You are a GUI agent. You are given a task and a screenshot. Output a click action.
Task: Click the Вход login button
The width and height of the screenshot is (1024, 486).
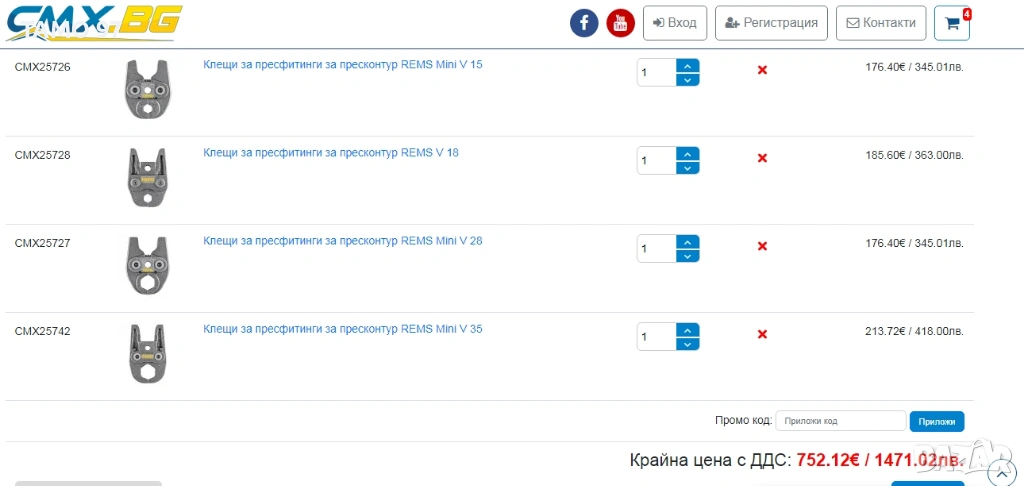point(675,23)
